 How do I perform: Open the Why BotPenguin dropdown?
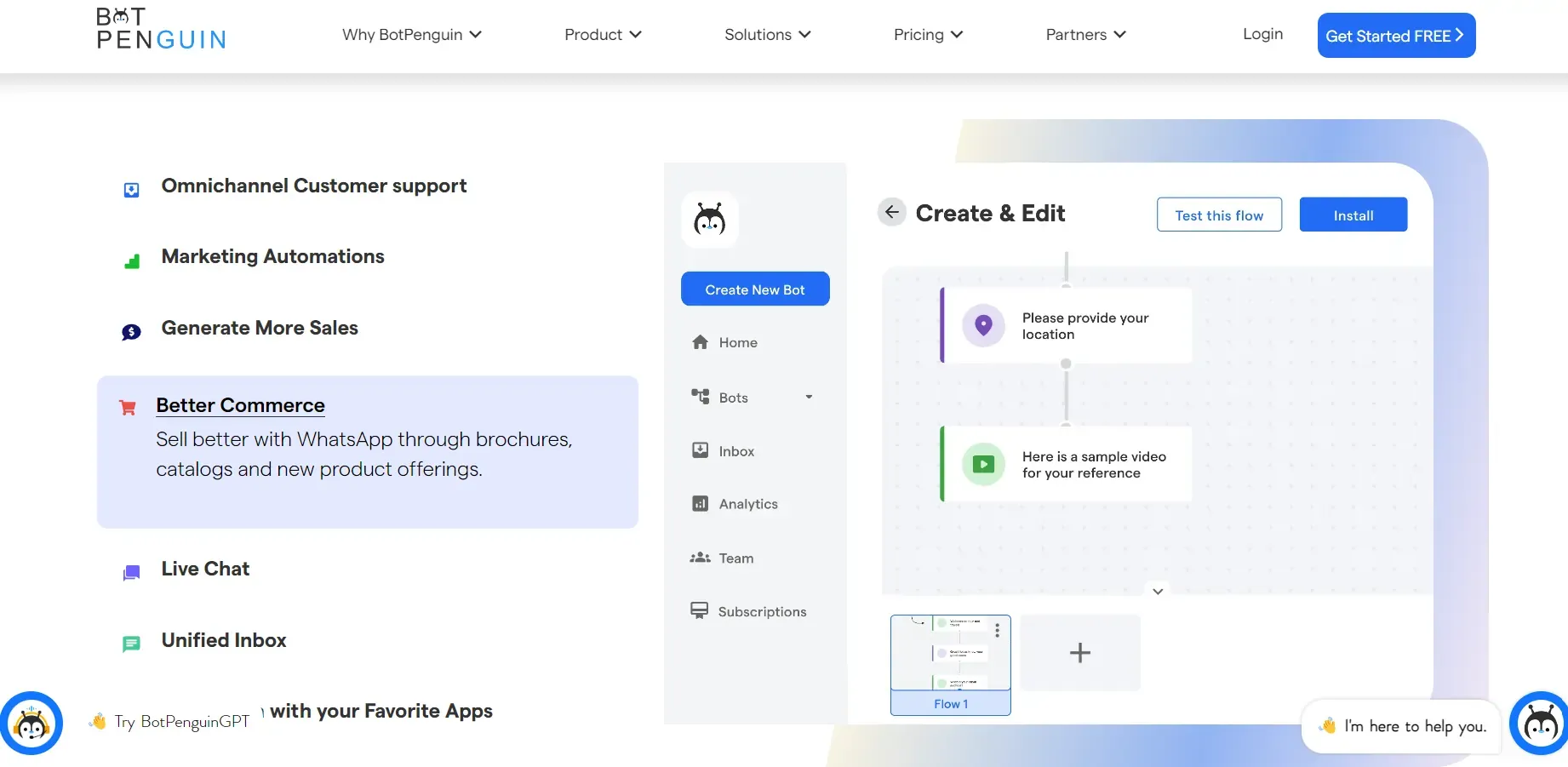pyautogui.click(x=412, y=35)
